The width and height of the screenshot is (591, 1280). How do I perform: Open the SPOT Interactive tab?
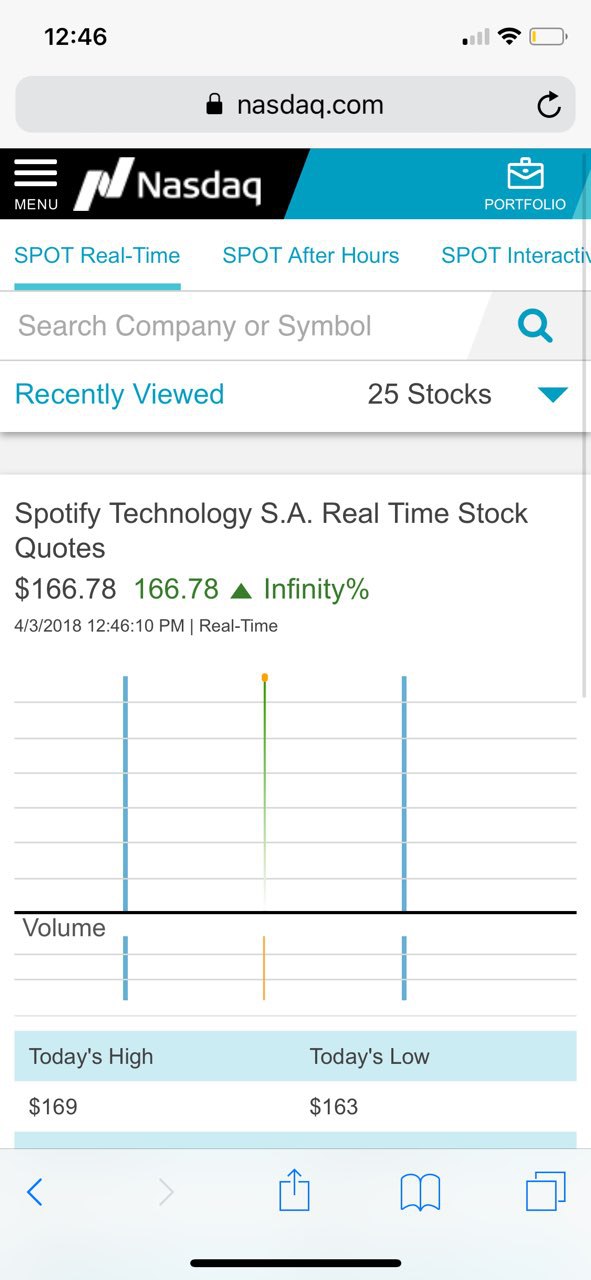pos(516,255)
